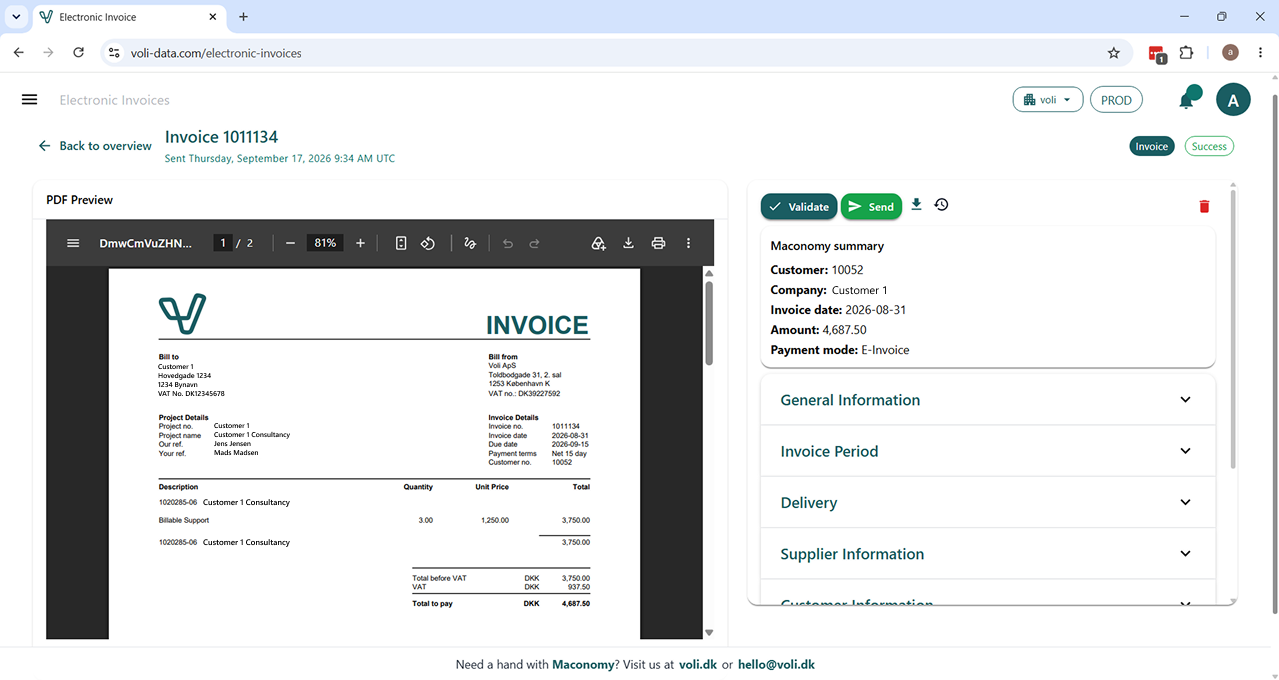Click the Invoice date 2026-08-31 summary
1279x680 pixels.
pos(838,310)
